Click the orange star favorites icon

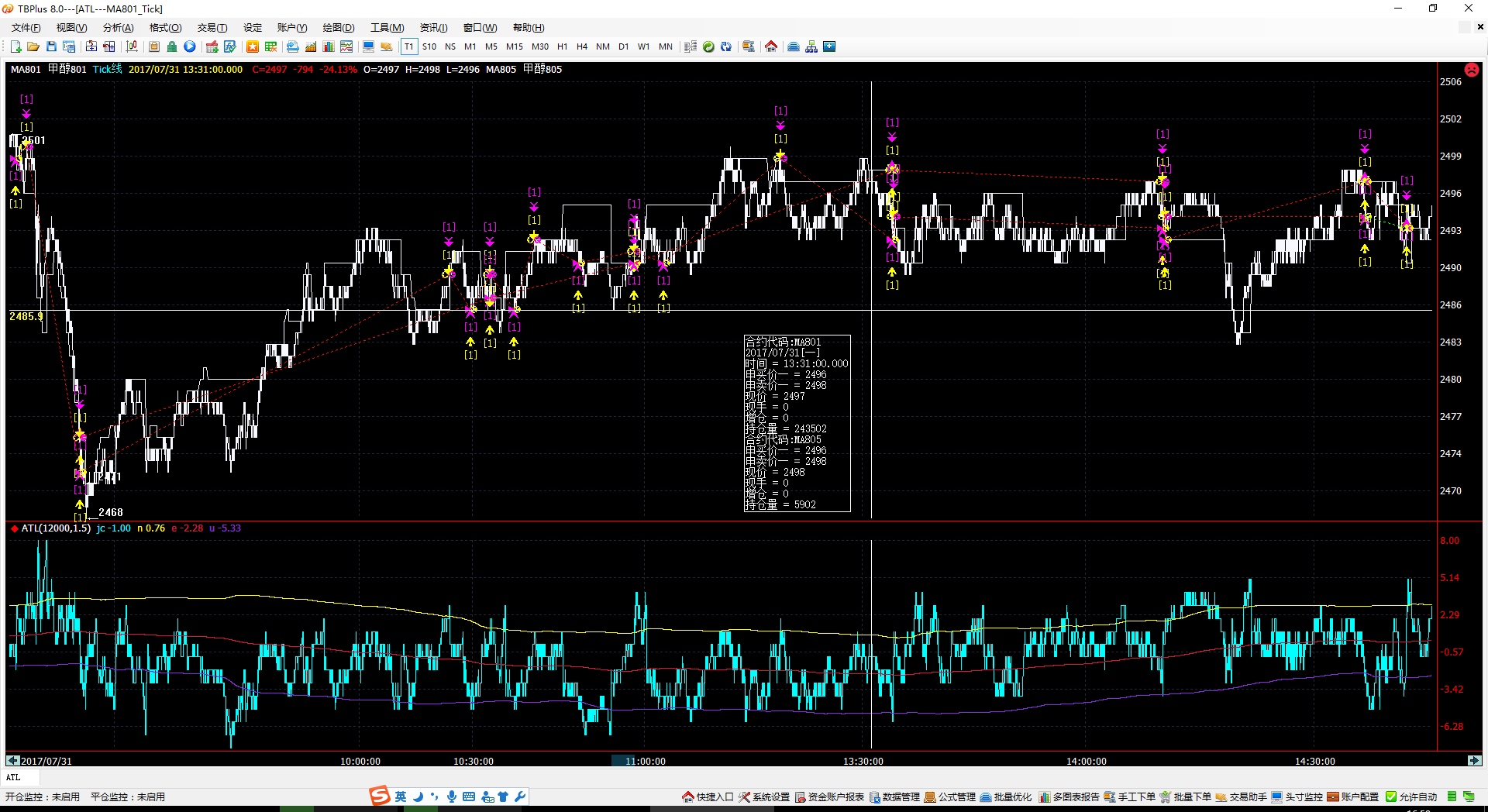tap(253, 46)
